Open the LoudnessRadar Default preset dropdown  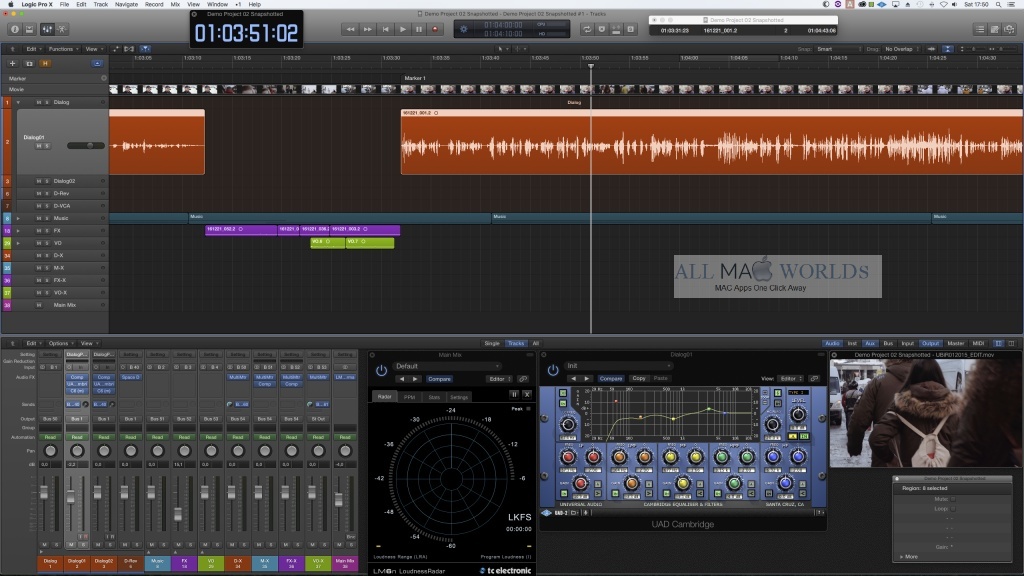(447, 366)
